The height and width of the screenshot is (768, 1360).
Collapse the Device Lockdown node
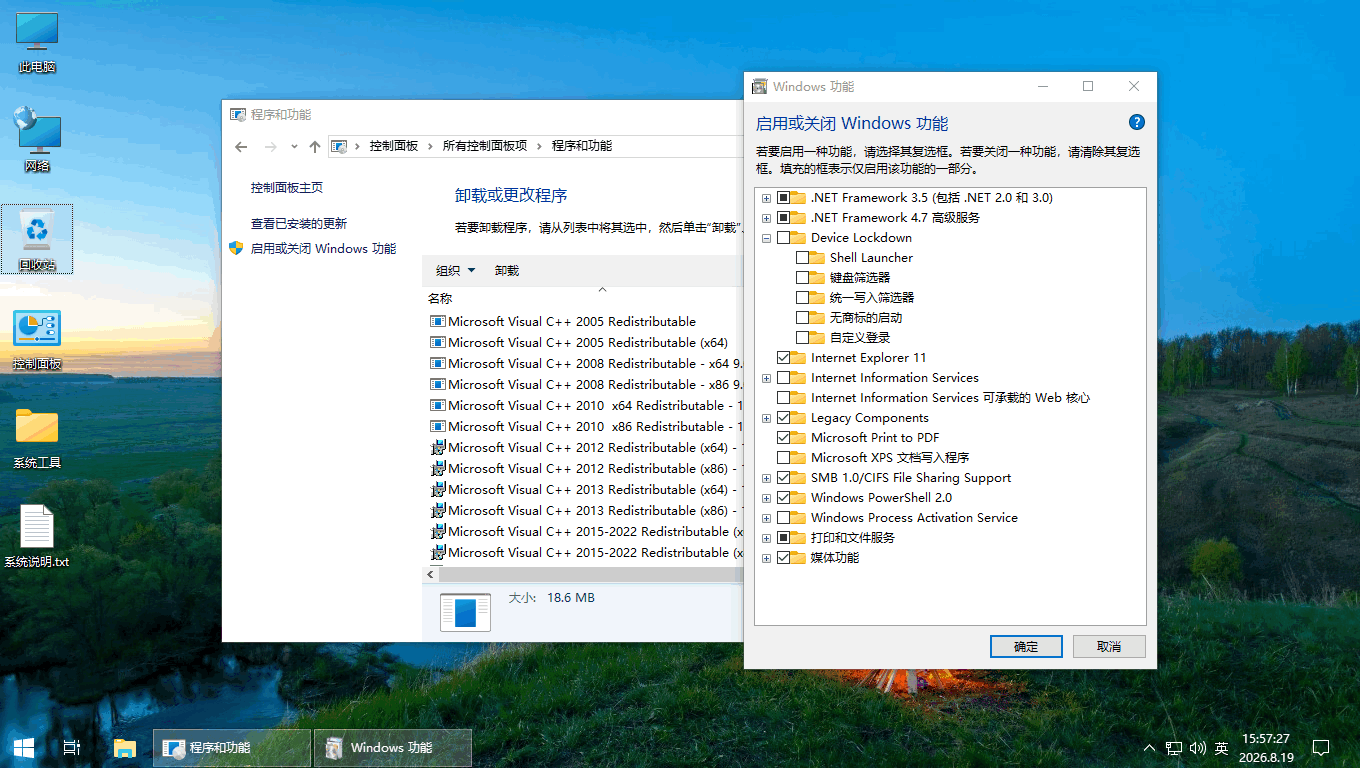pyautogui.click(x=767, y=238)
